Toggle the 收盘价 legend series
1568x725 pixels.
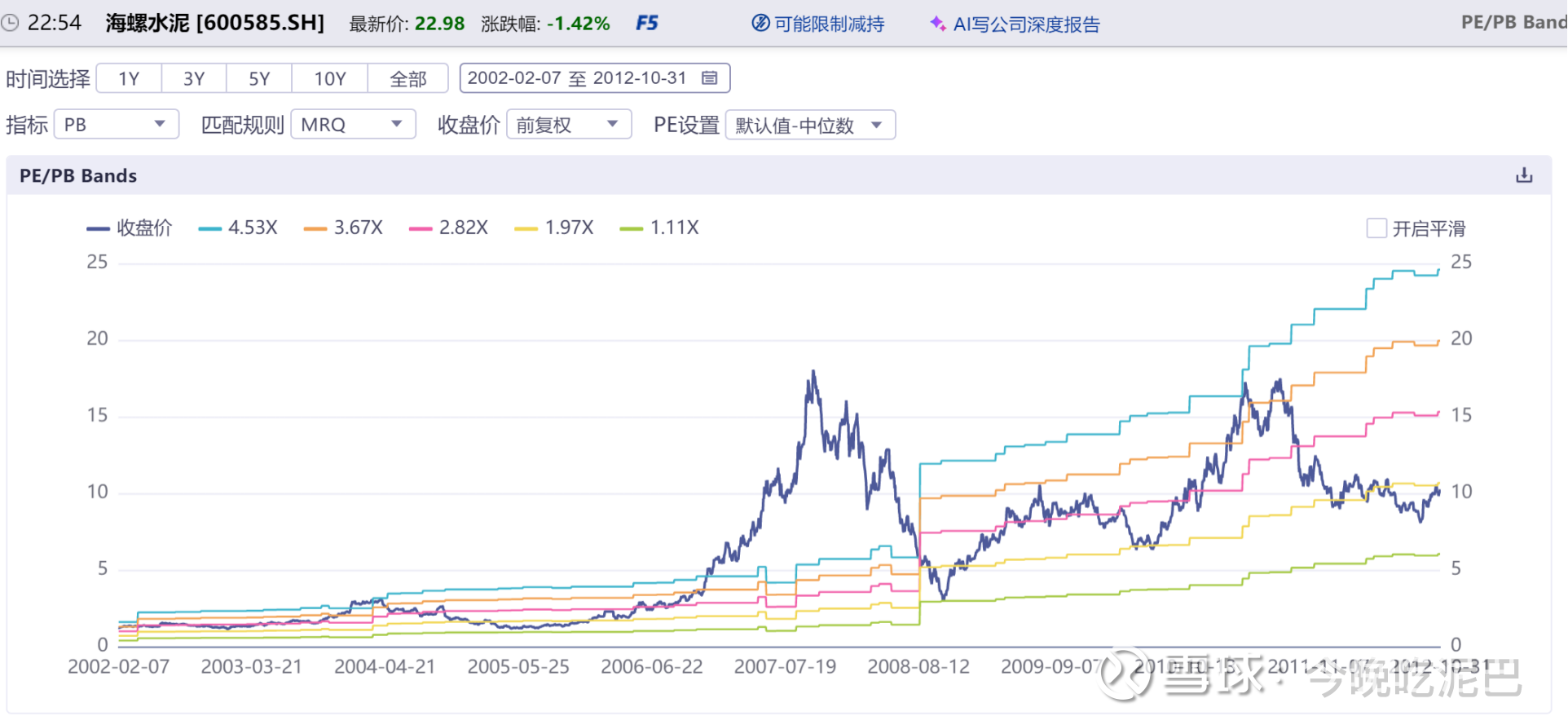tap(130, 228)
